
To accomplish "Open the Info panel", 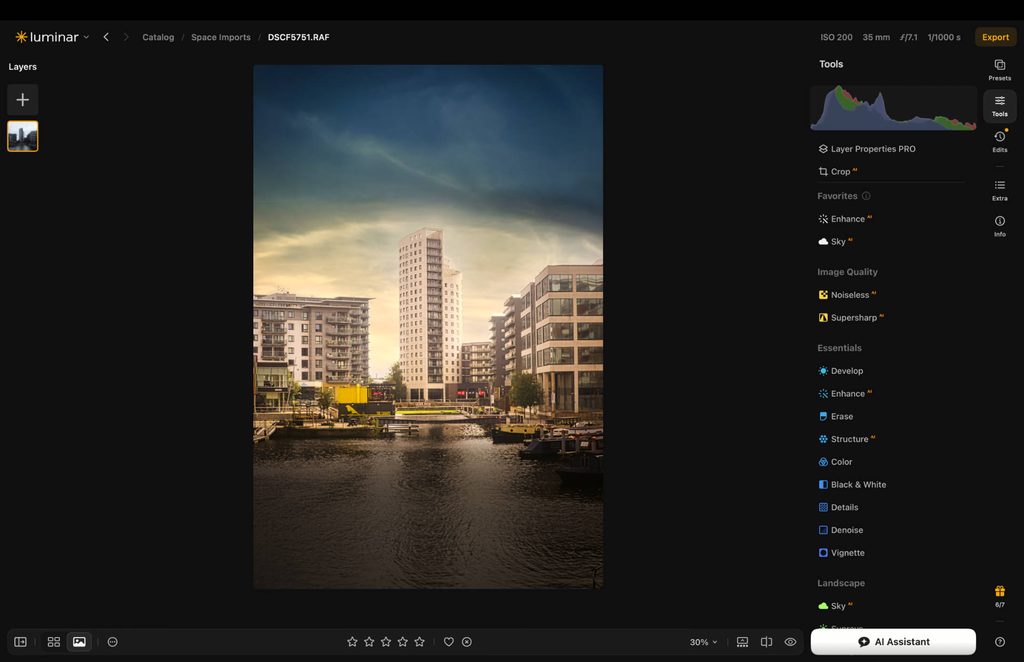I will [x=1000, y=226].
